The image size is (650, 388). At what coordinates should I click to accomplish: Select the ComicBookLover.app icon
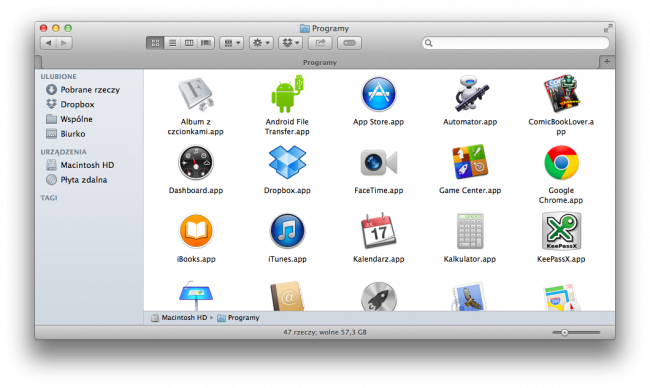point(561,94)
